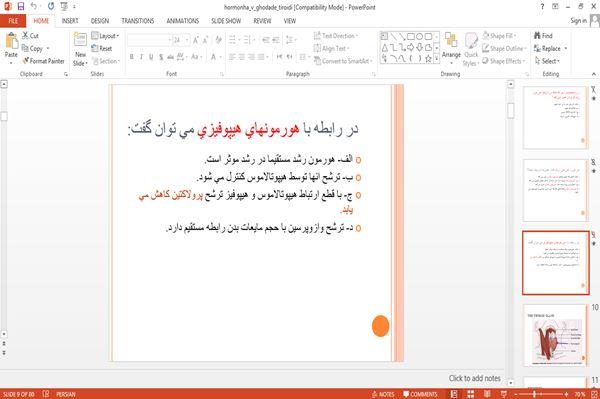Open the FILE tab
This screenshot has height=399, width=600.
click(13, 21)
